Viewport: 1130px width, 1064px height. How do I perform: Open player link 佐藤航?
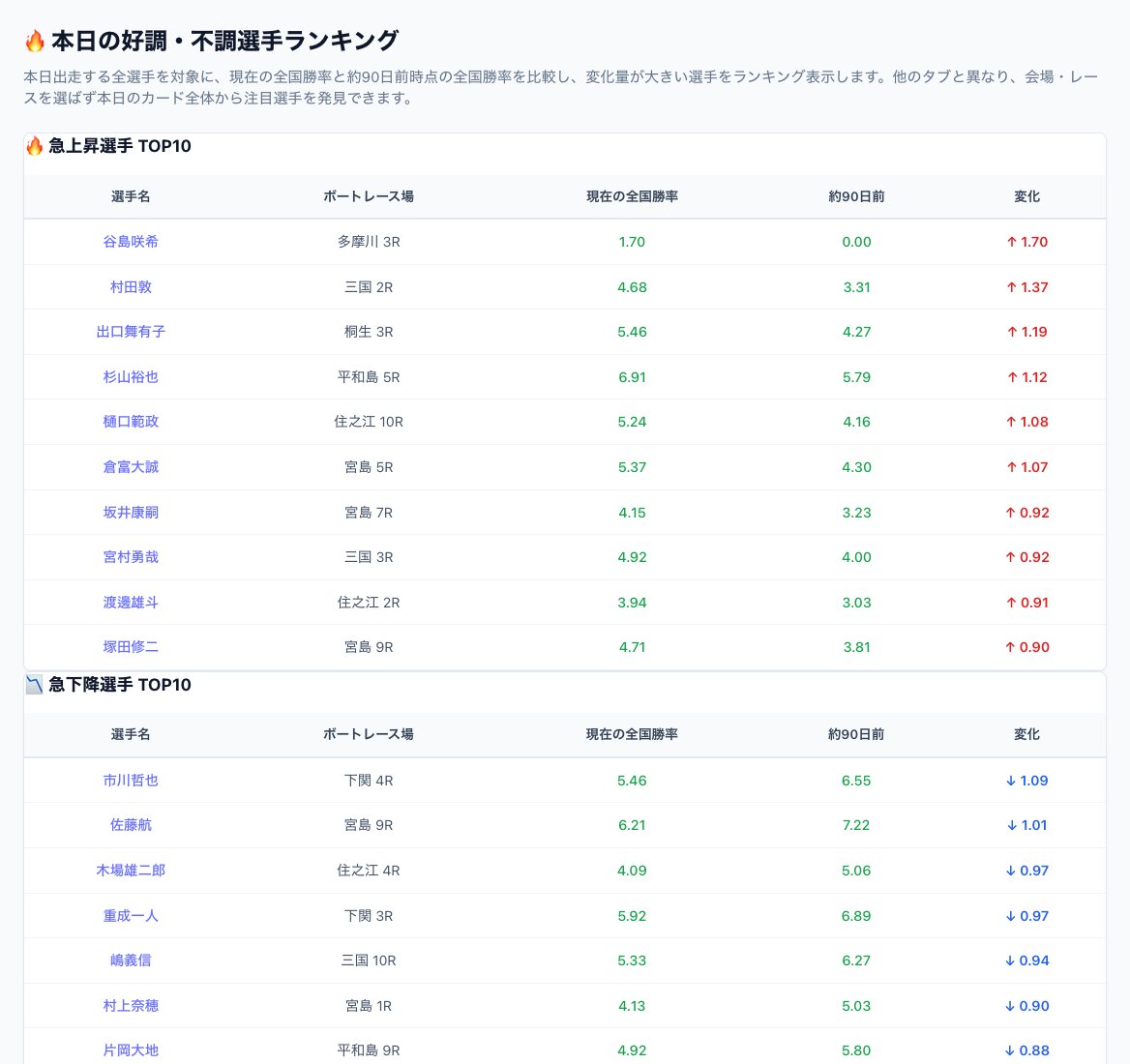131,825
